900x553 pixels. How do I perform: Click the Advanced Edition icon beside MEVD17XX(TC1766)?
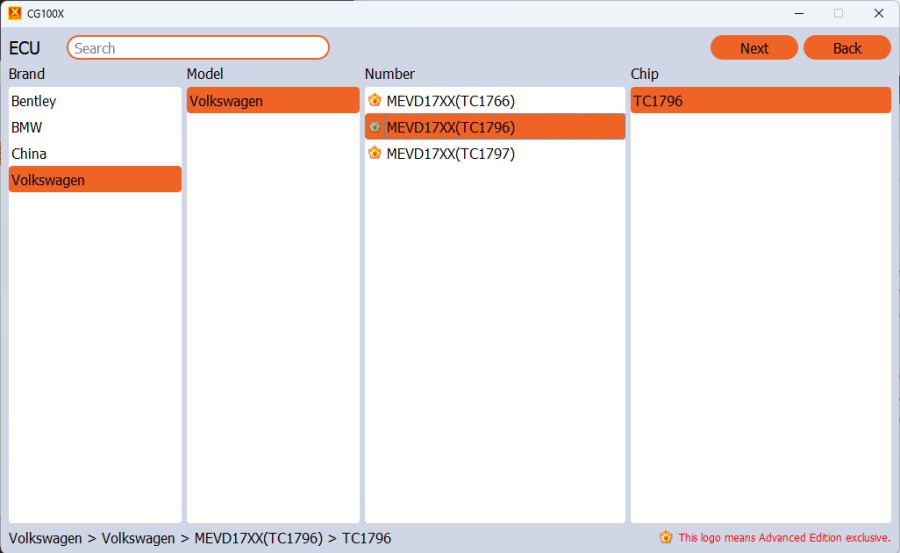(374, 101)
